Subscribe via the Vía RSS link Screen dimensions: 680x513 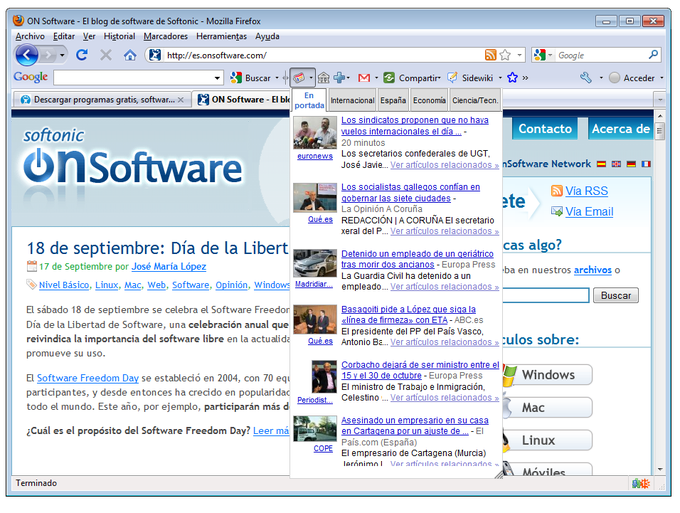pos(586,191)
